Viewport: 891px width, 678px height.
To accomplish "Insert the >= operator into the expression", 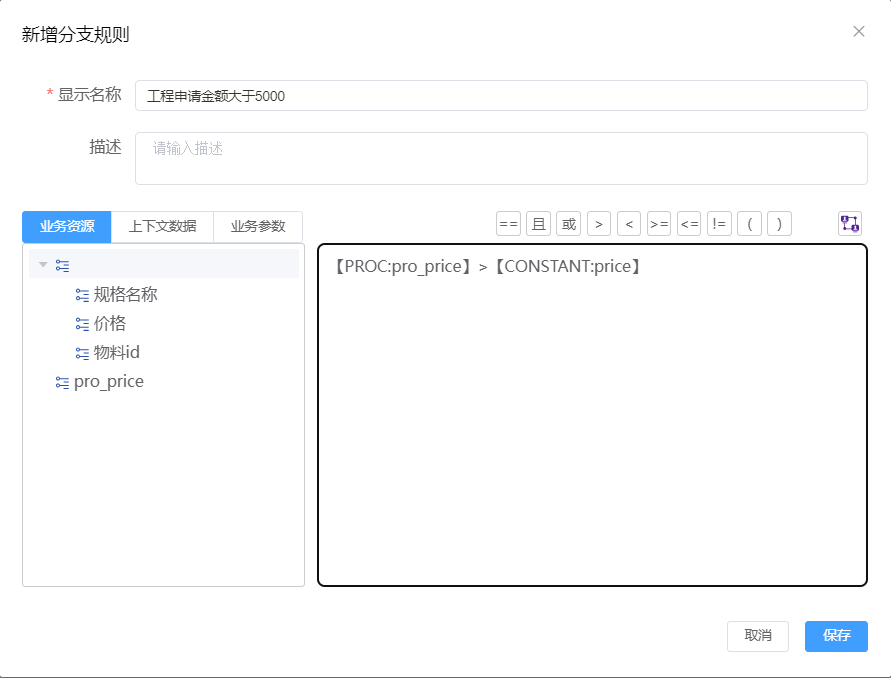I will (658, 223).
